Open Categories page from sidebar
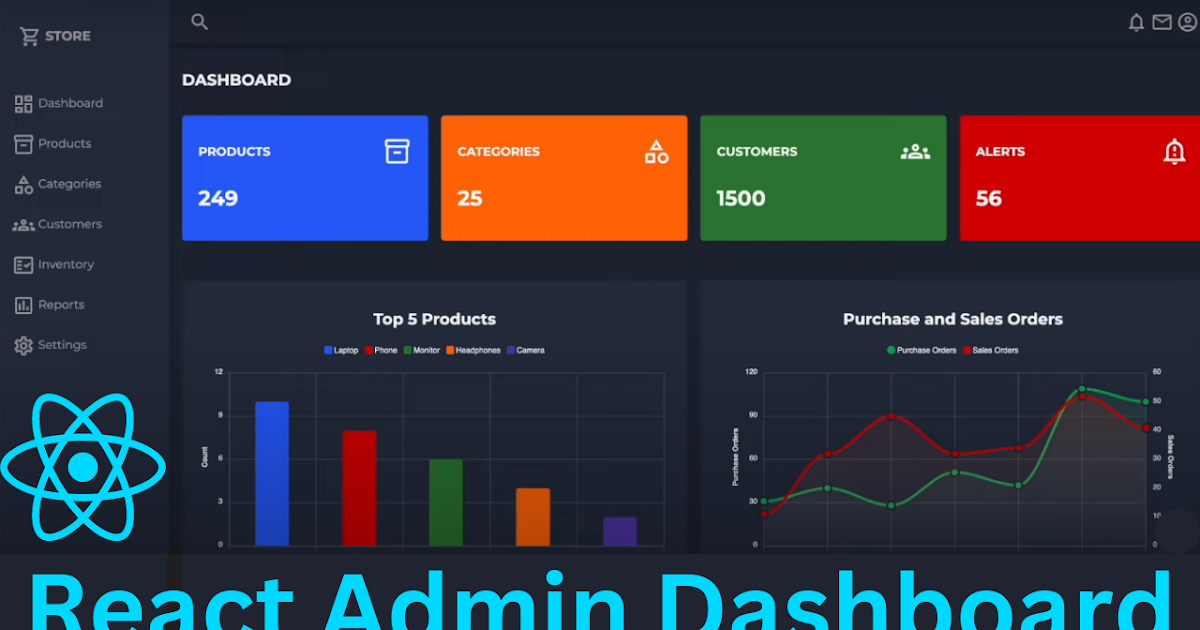 (69, 184)
